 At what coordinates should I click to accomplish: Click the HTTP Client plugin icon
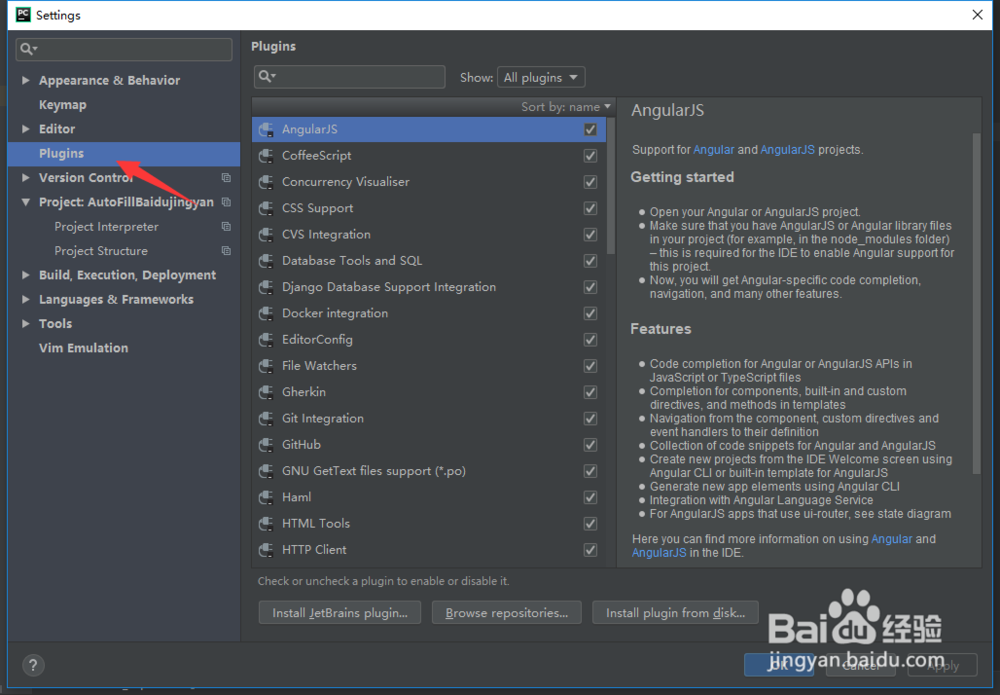point(266,550)
